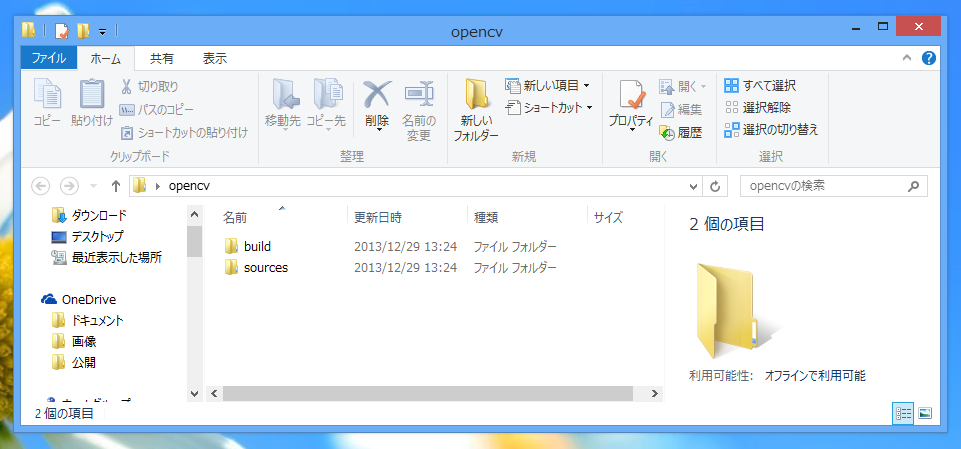The width and height of the screenshot is (961, 449).
Task: Click the horizontal scrollbar thumb
Action: (x=427, y=393)
